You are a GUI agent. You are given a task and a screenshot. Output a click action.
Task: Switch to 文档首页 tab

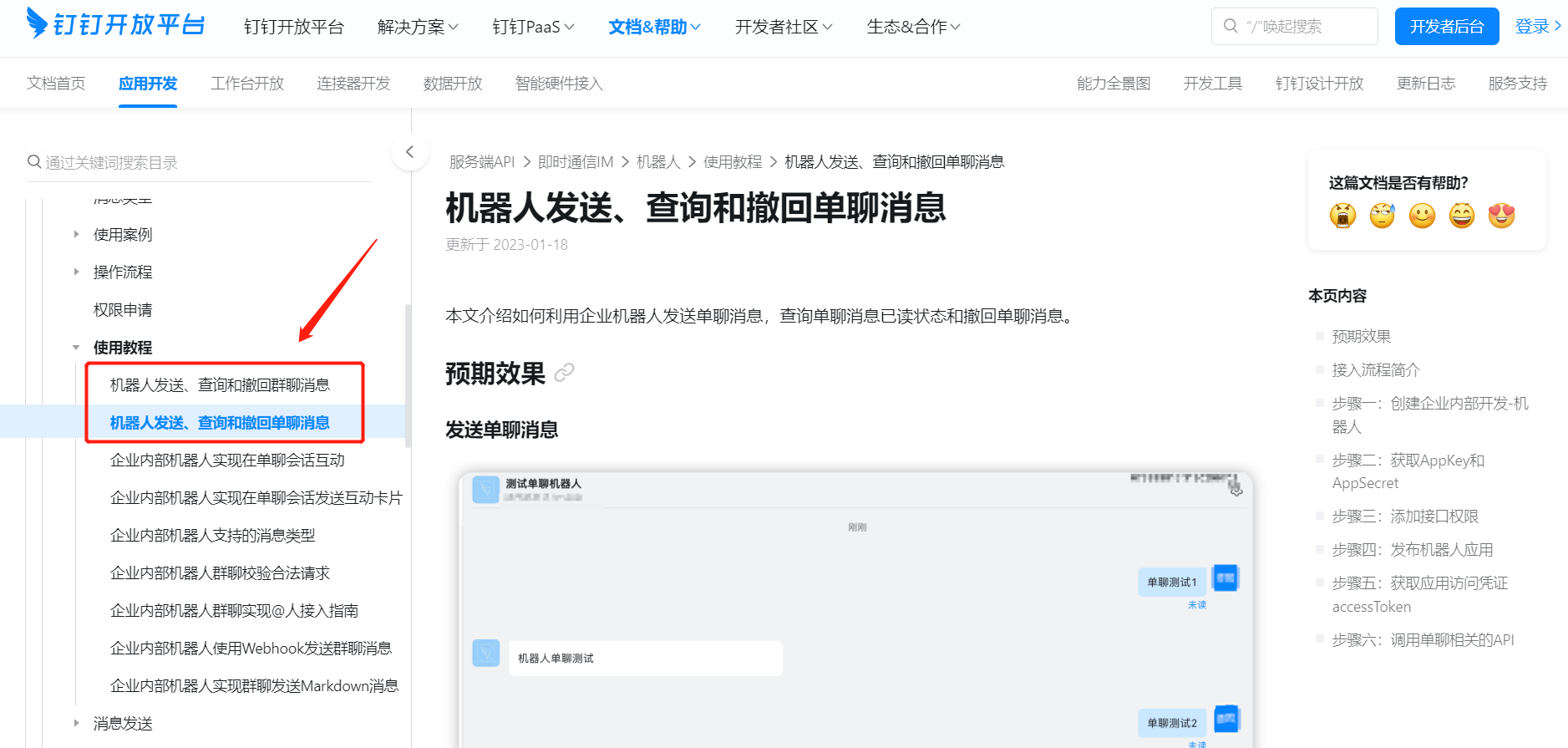[56, 83]
